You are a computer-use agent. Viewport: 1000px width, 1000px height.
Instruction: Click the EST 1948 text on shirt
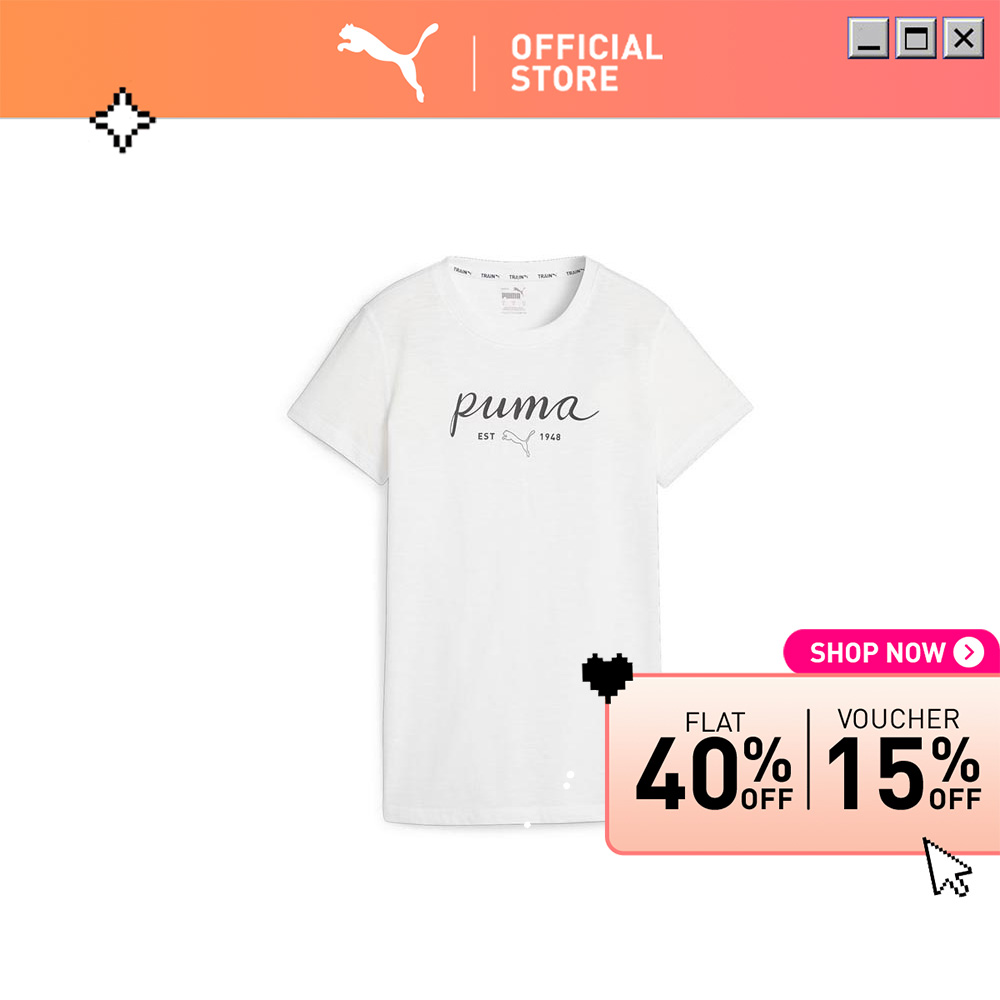[x=519, y=437]
